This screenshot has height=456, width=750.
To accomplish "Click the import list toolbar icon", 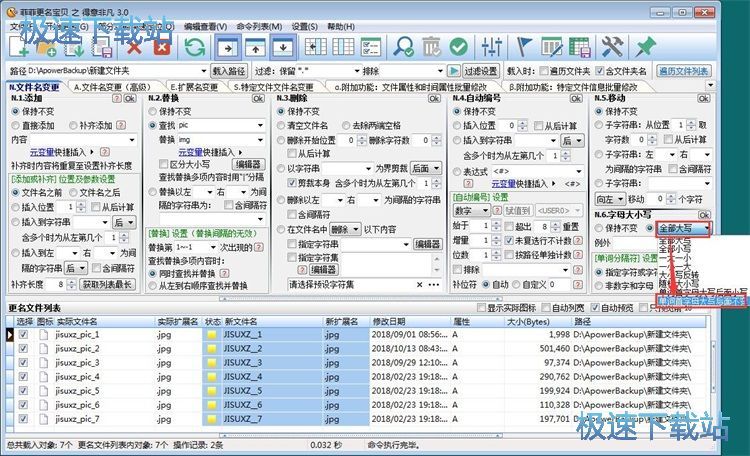I will tap(74, 47).
